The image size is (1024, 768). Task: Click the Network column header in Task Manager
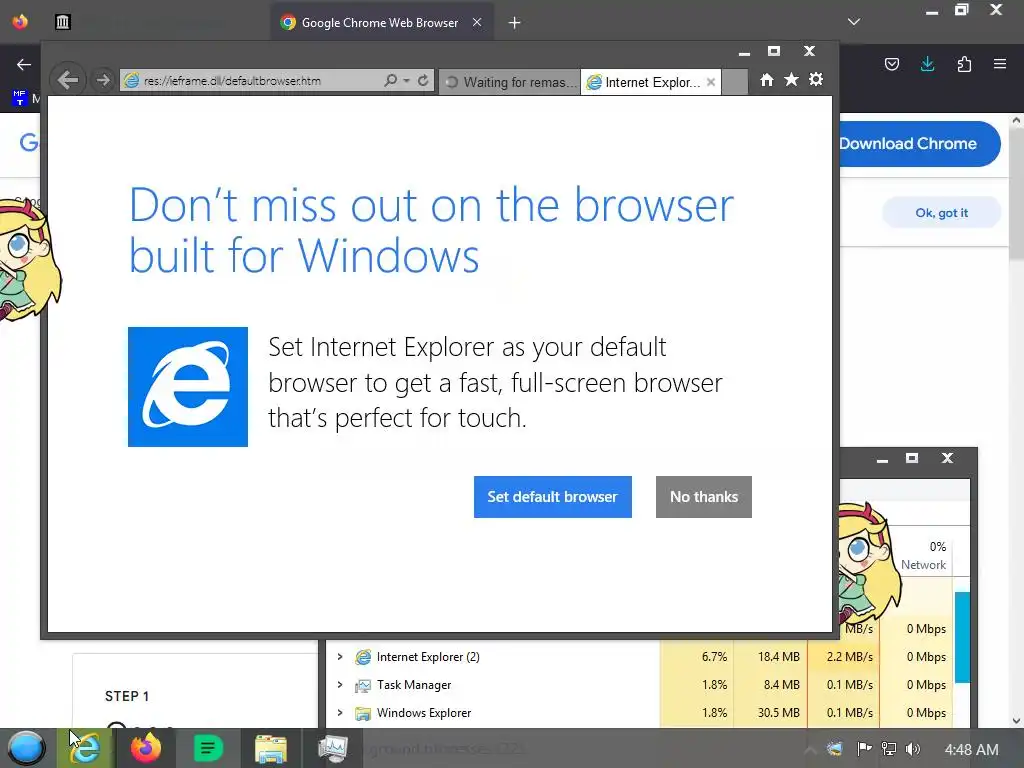pyautogui.click(x=923, y=556)
